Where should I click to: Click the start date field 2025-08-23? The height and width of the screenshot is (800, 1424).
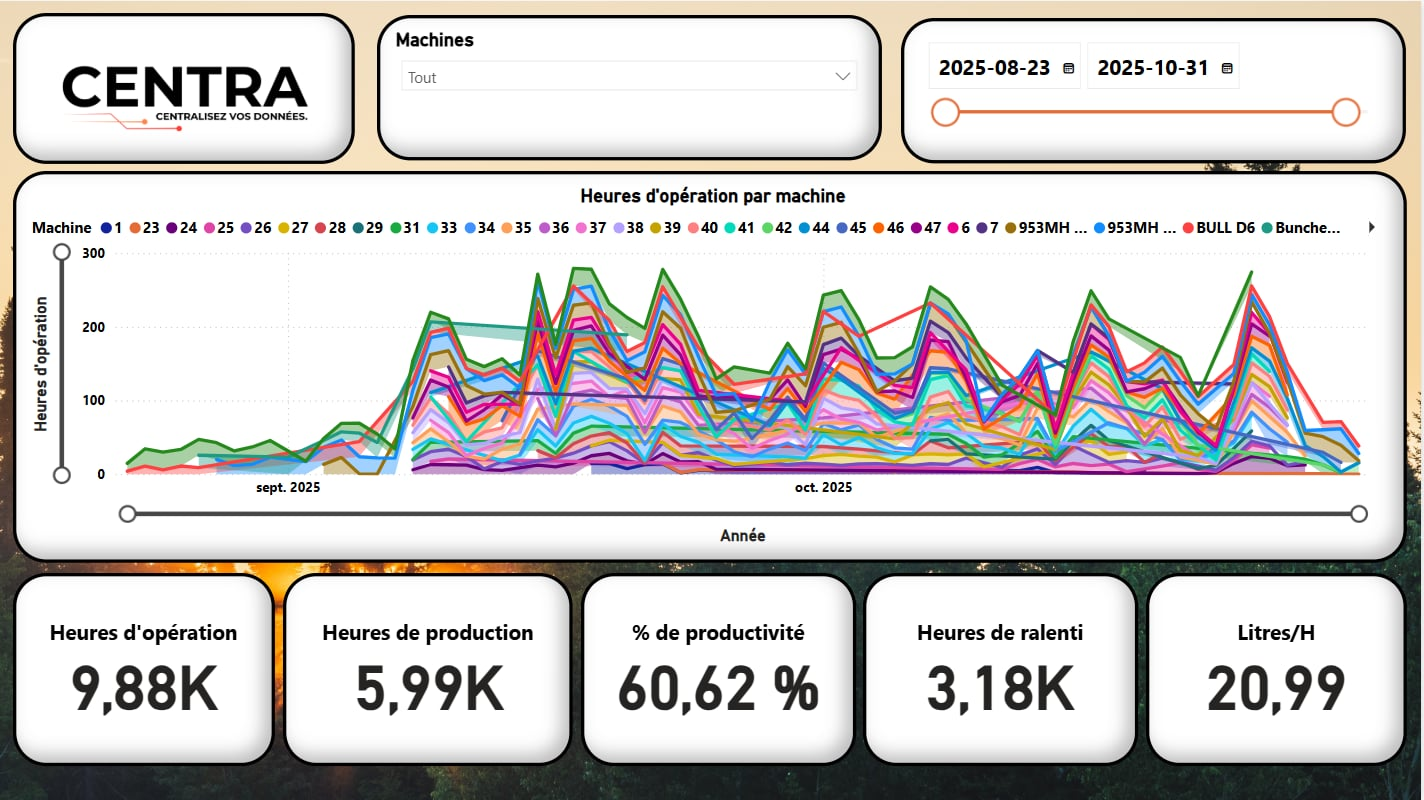994,68
